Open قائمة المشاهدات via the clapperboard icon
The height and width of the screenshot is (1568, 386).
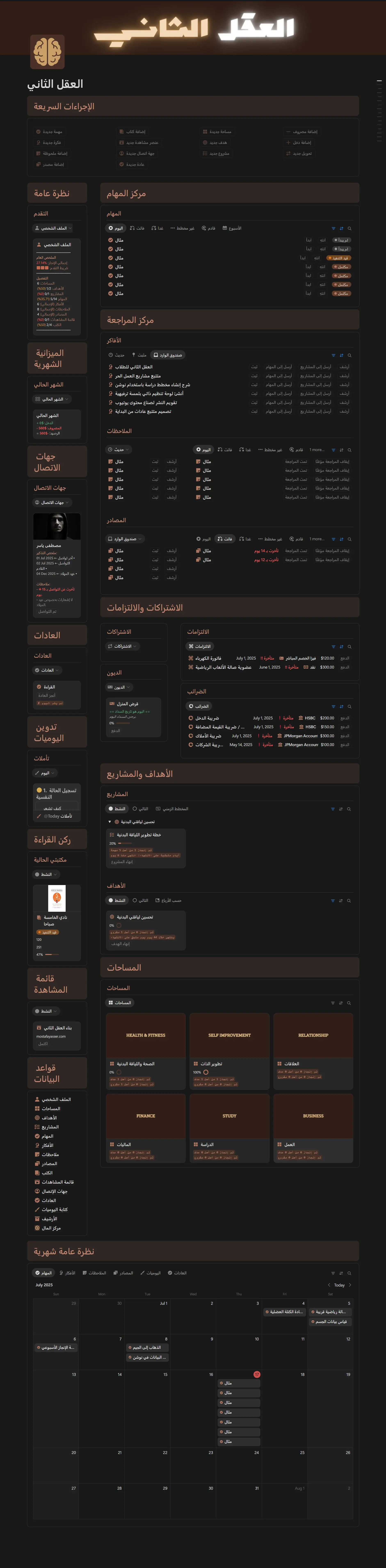point(37,1182)
